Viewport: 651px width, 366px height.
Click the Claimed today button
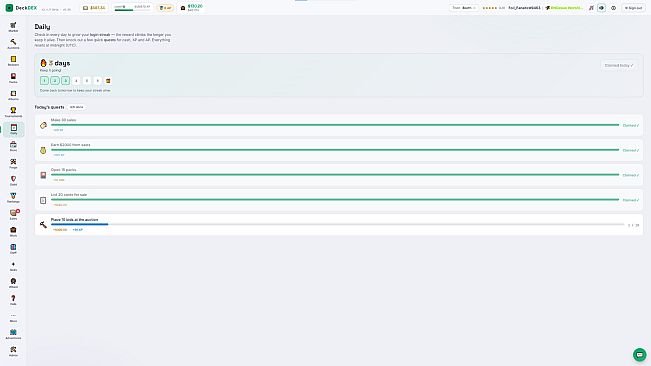[x=619, y=65]
